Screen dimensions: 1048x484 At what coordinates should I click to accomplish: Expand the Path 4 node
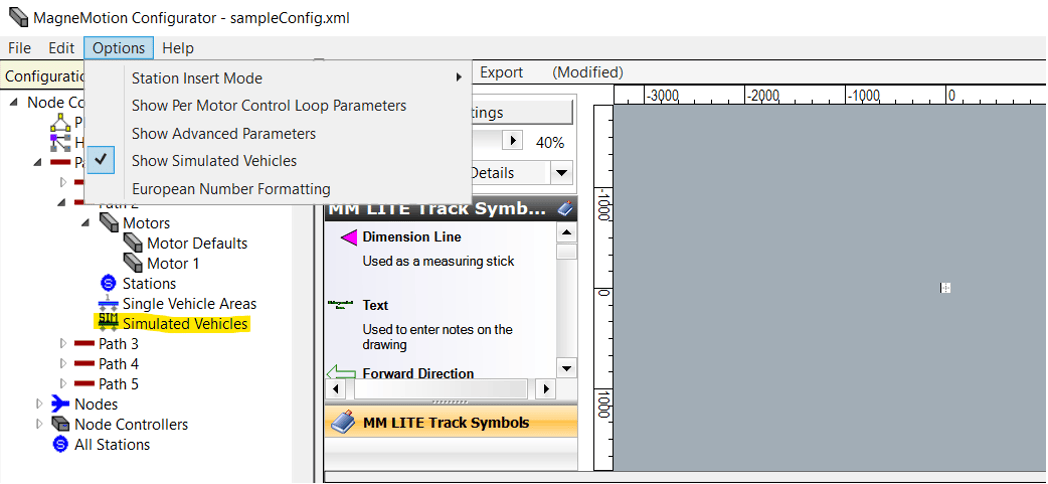coord(63,364)
